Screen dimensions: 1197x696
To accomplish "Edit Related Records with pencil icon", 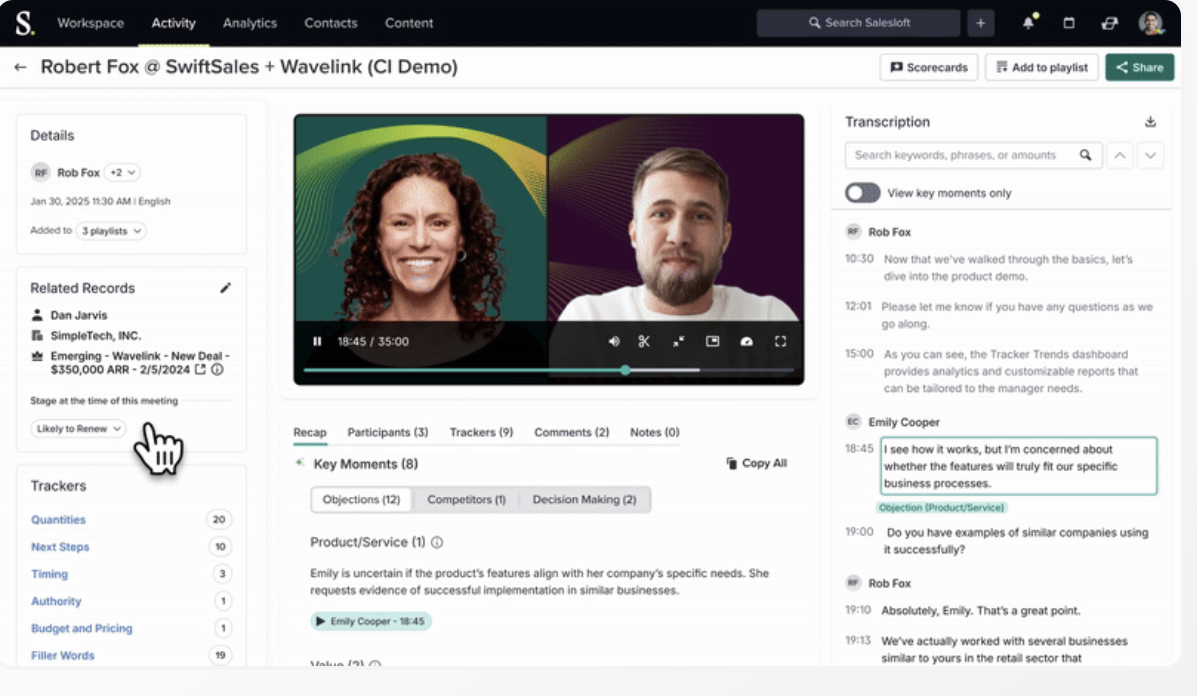I will (x=225, y=288).
